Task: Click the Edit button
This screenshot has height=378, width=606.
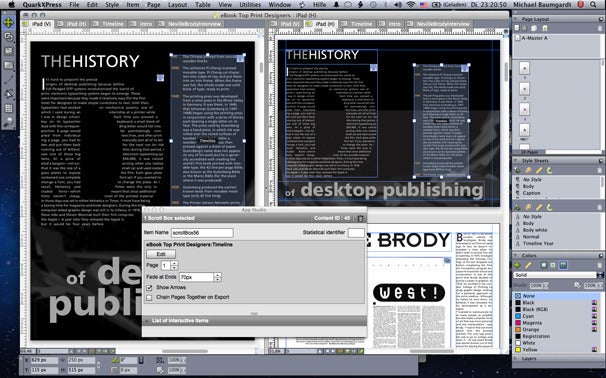Action: coord(161,254)
